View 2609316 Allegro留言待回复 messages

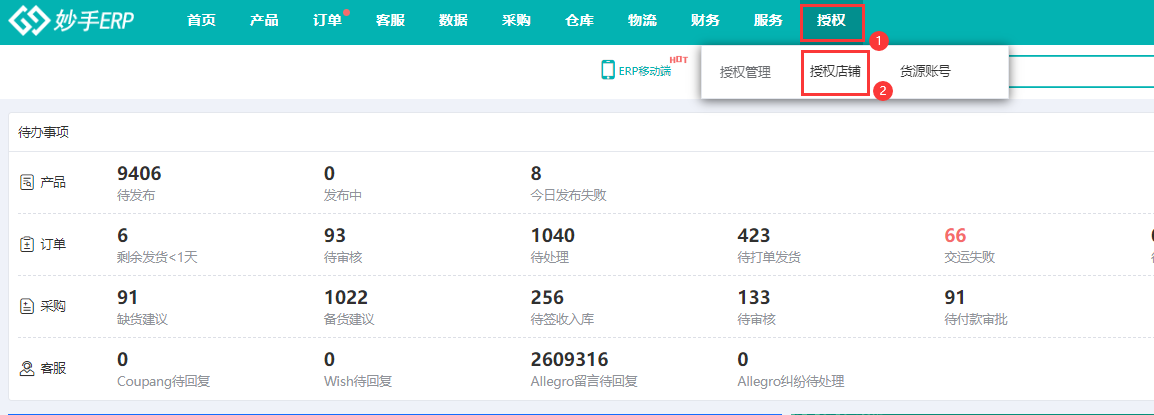[x=569, y=359]
